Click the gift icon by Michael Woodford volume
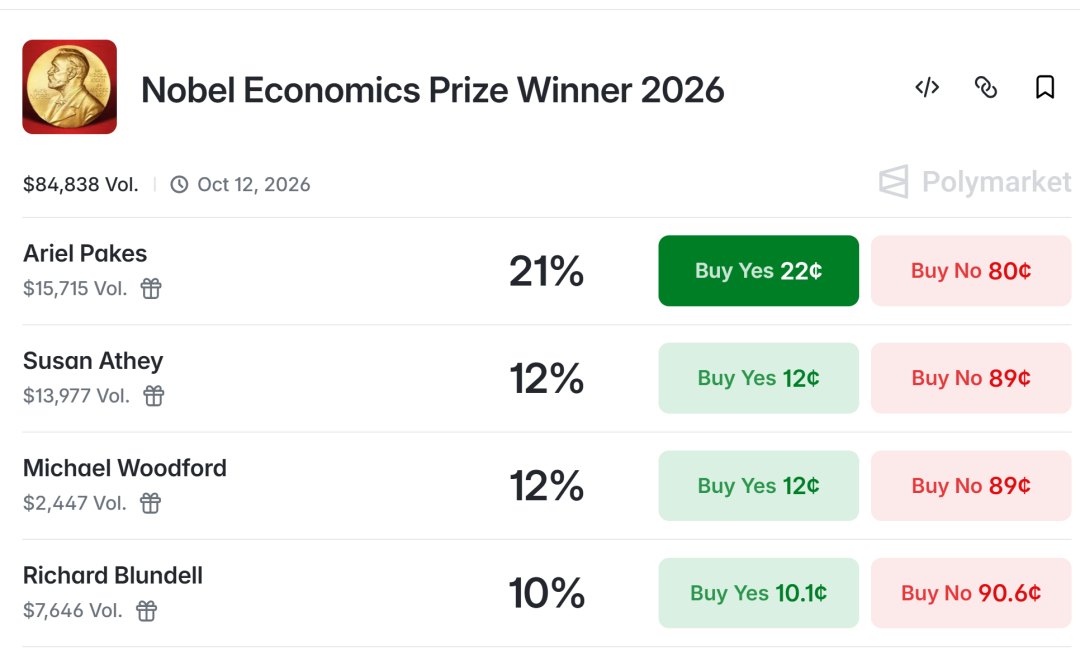The width and height of the screenshot is (1080, 659). (x=150, y=503)
